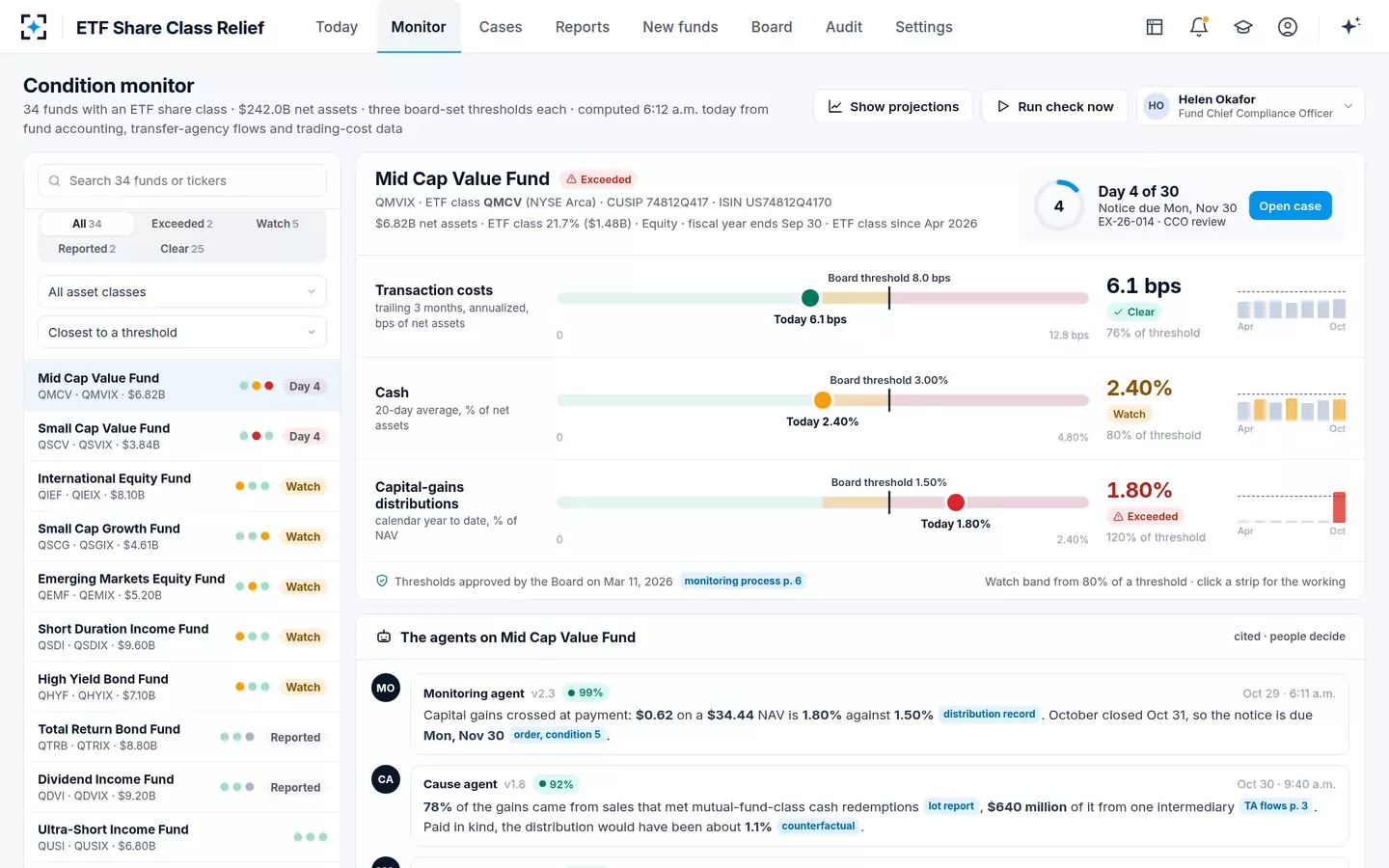The height and width of the screenshot is (868, 1389).
Task: Click the Cause agent CA avatar
Action: (x=386, y=779)
